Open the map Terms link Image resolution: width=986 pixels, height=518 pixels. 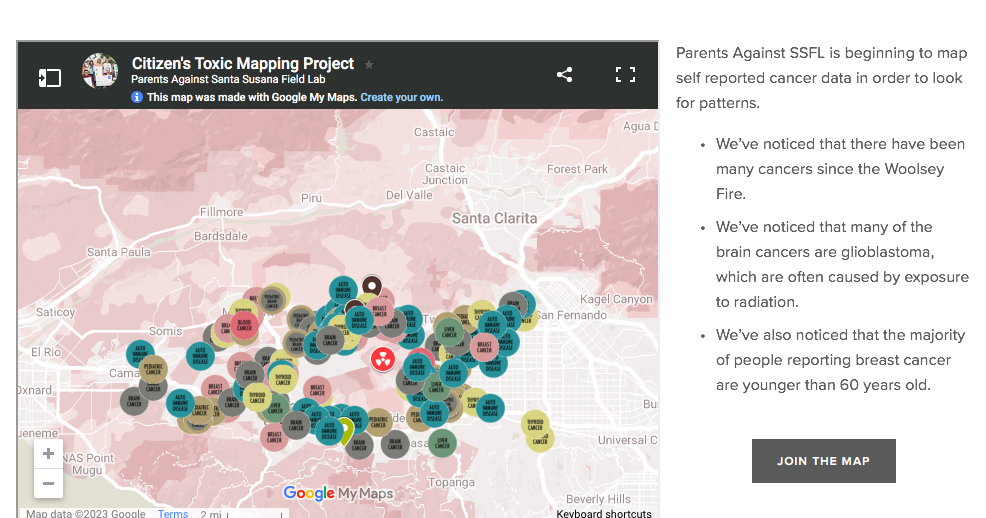pos(173,513)
